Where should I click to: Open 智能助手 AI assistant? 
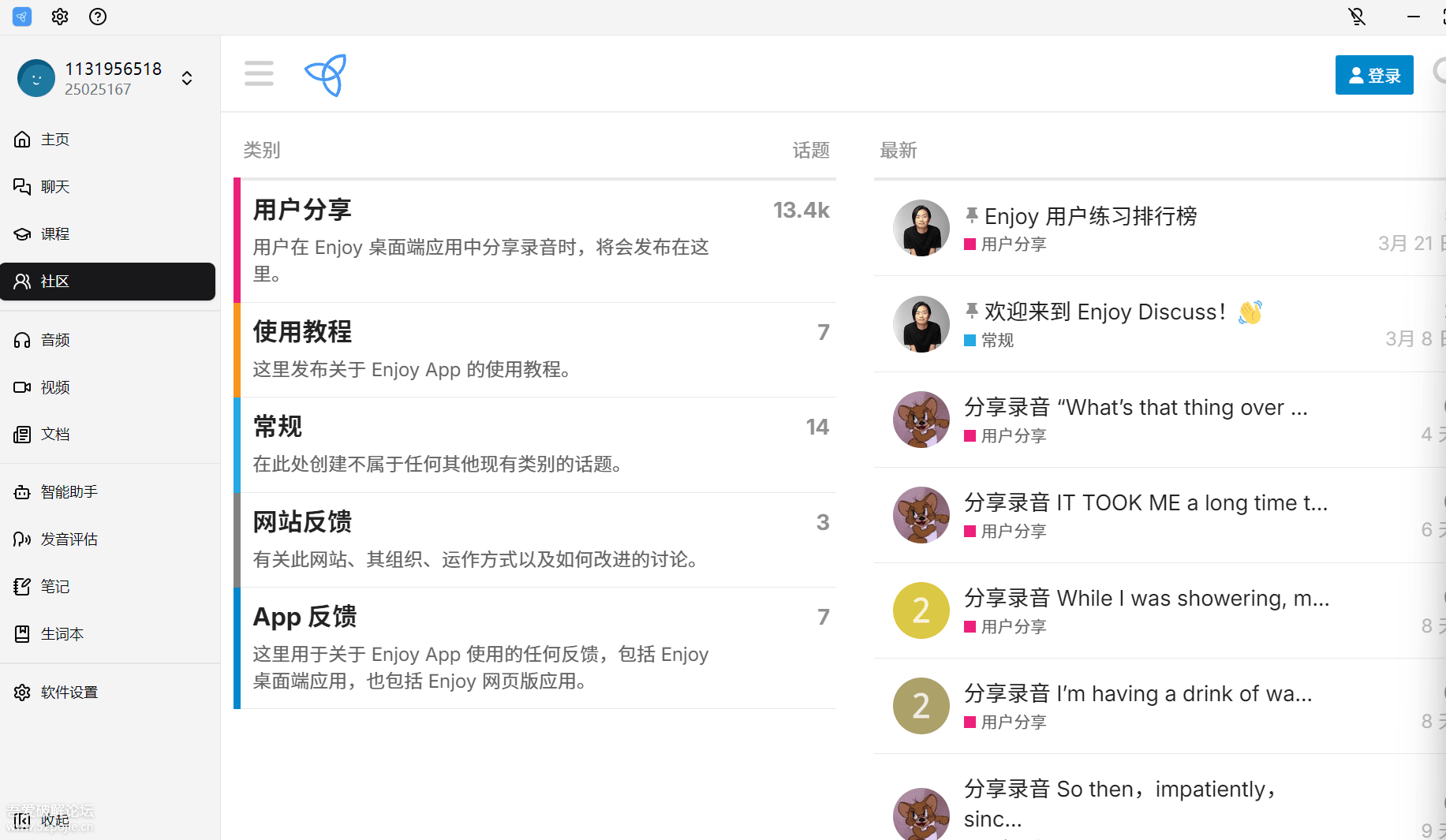[x=69, y=492]
